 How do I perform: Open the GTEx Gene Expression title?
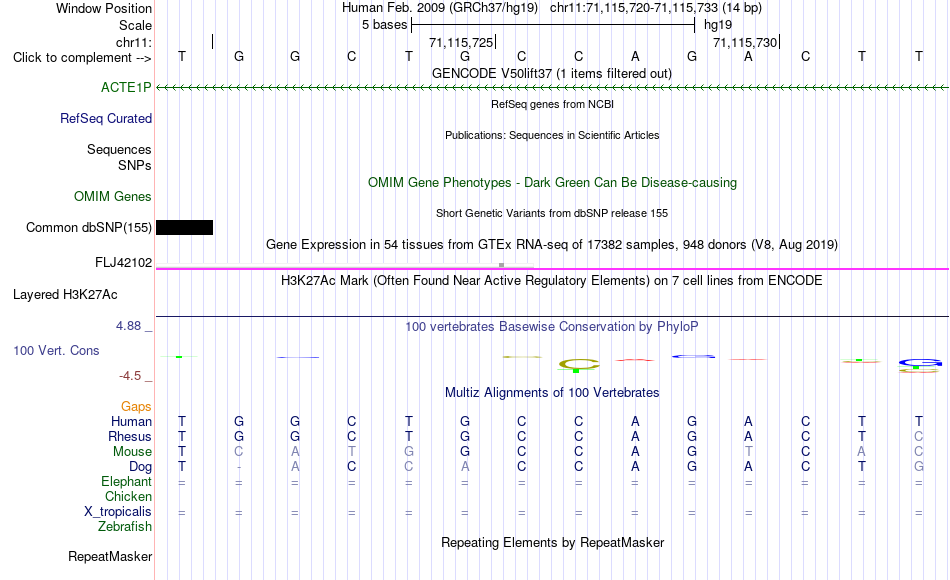[x=552, y=244]
